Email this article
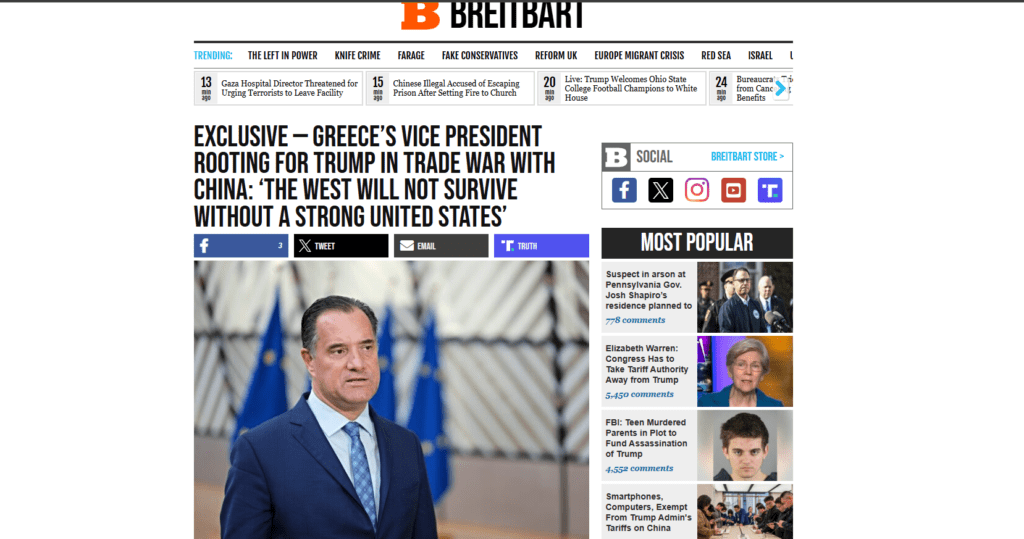The height and width of the screenshot is (539, 1024). pos(441,246)
